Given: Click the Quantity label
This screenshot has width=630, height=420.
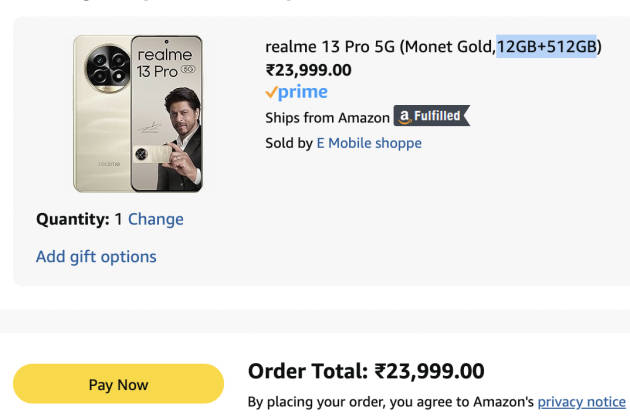Looking at the screenshot, I should 72,219.
